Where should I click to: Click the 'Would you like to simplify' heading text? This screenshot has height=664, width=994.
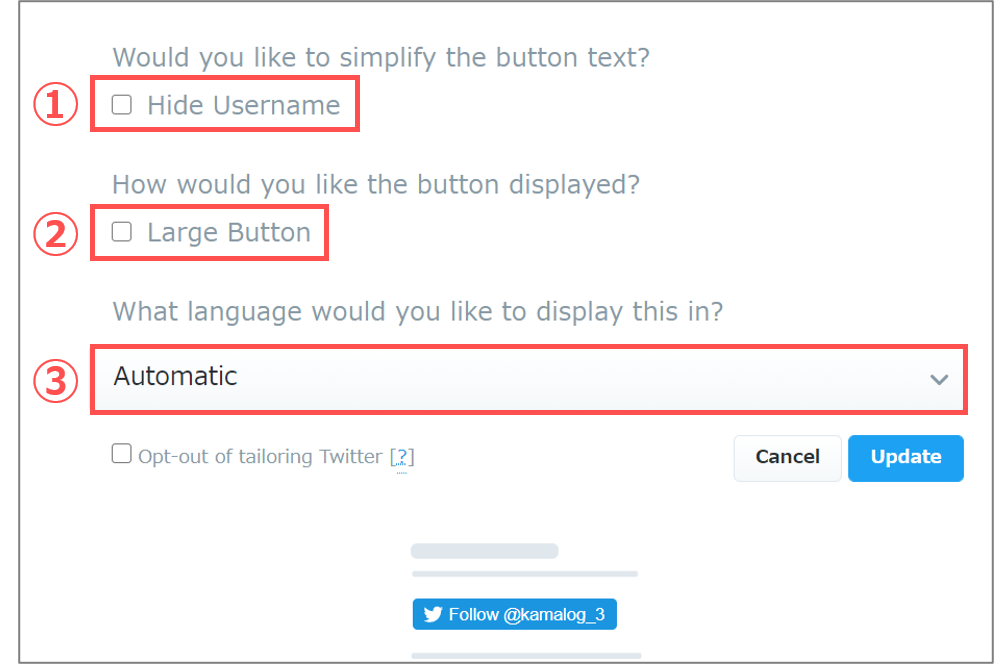click(x=381, y=58)
